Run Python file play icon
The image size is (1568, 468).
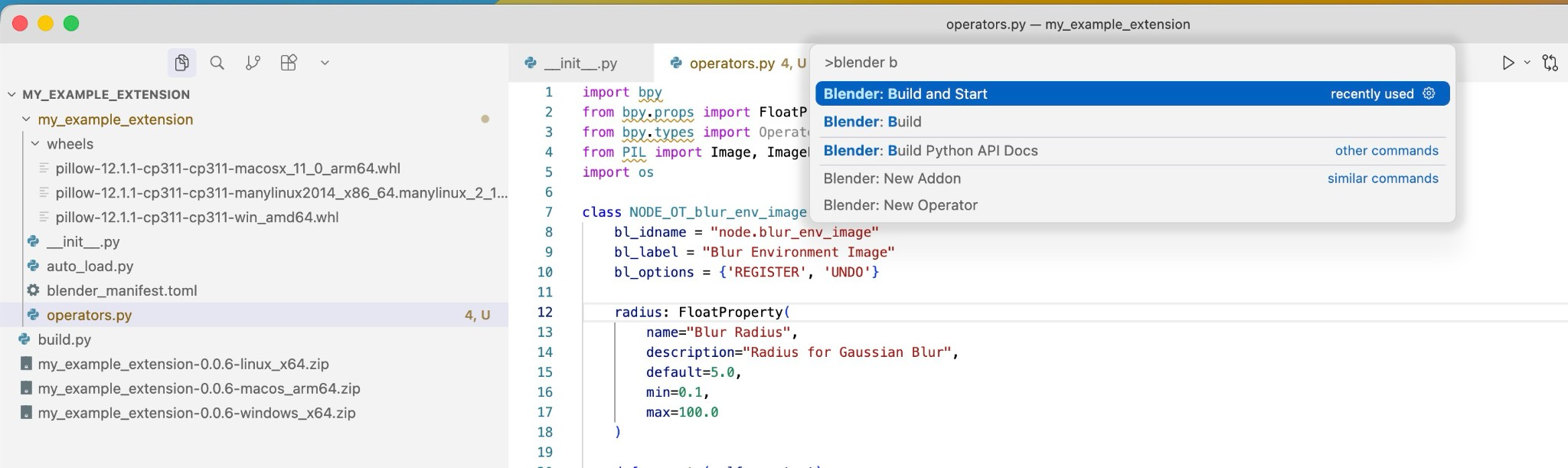click(x=1508, y=63)
